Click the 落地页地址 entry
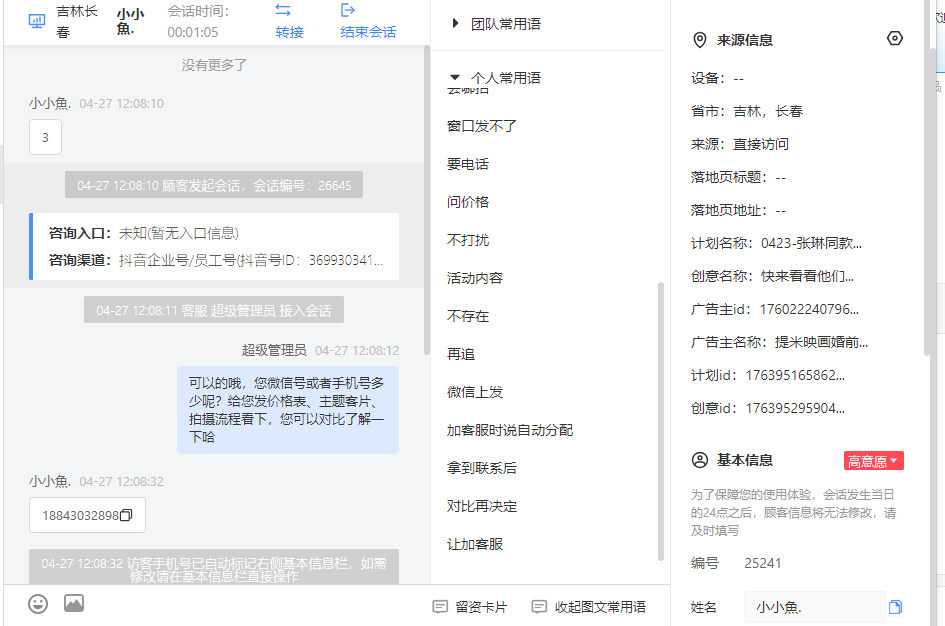 738,210
